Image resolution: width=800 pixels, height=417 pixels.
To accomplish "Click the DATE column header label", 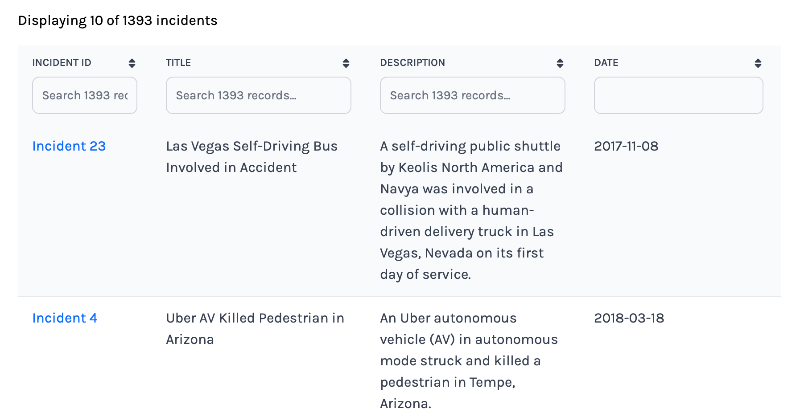I will click(x=606, y=63).
